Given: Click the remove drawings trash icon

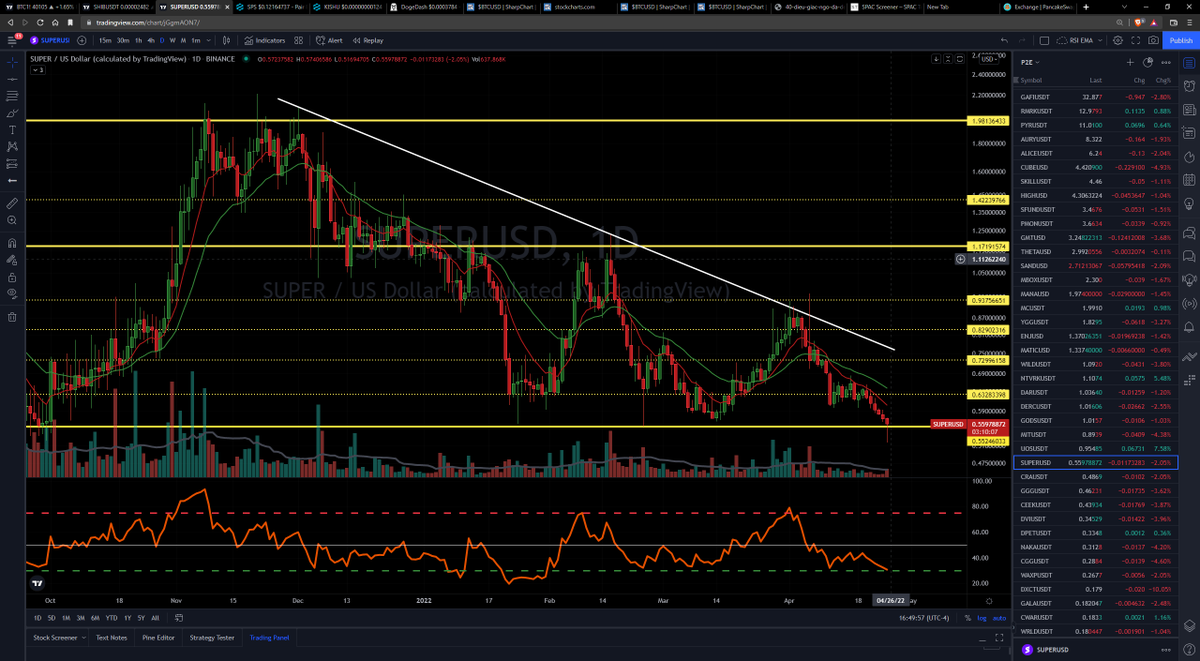Looking at the screenshot, I should pos(11,316).
